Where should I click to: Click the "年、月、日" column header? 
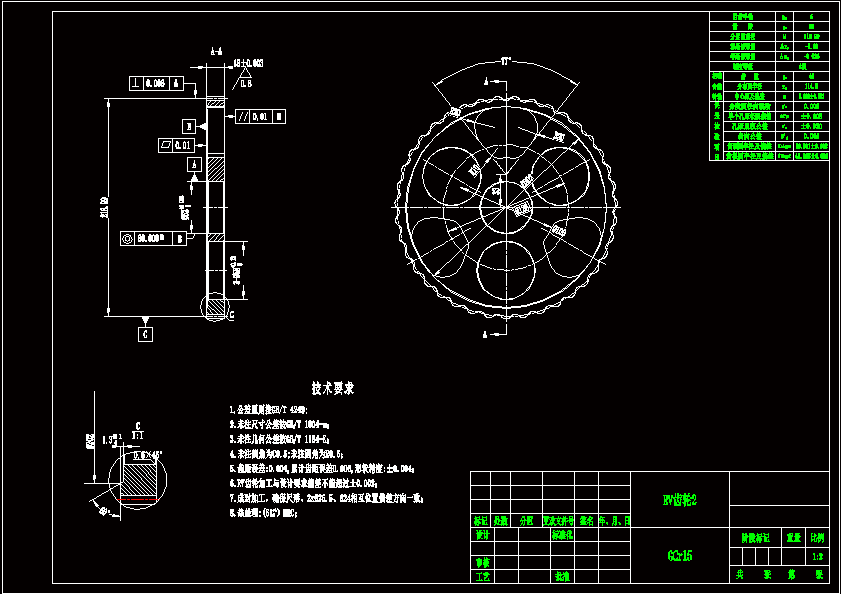point(615,520)
